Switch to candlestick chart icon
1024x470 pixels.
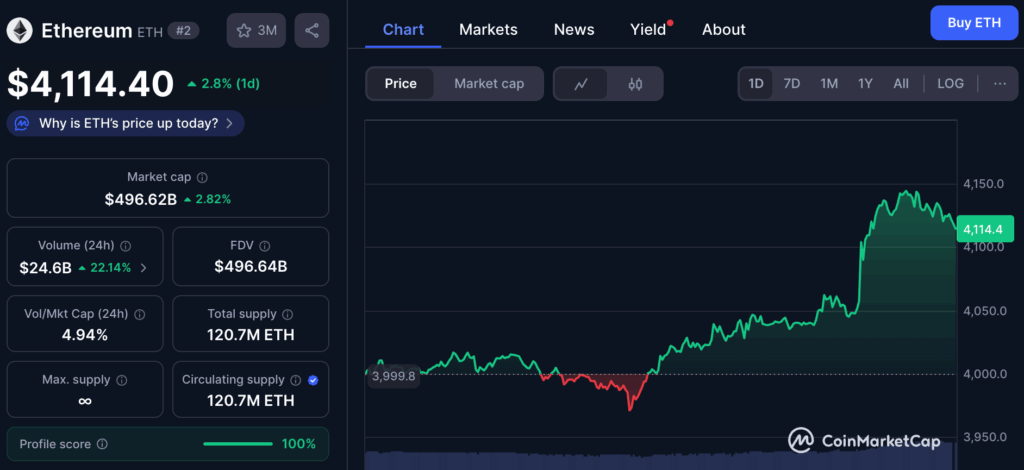pos(635,84)
